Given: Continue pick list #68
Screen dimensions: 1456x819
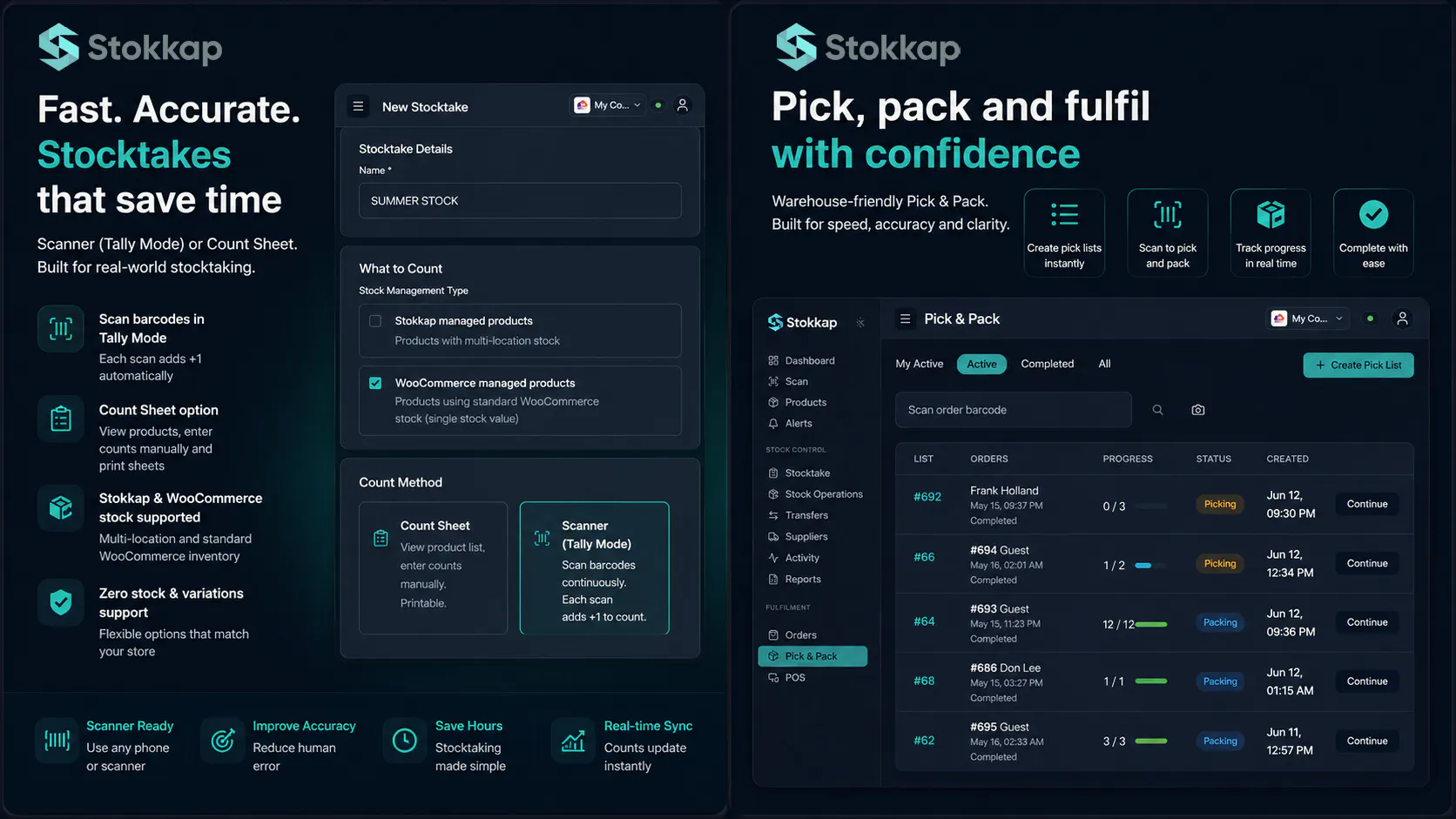Looking at the screenshot, I should point(1367,681).
